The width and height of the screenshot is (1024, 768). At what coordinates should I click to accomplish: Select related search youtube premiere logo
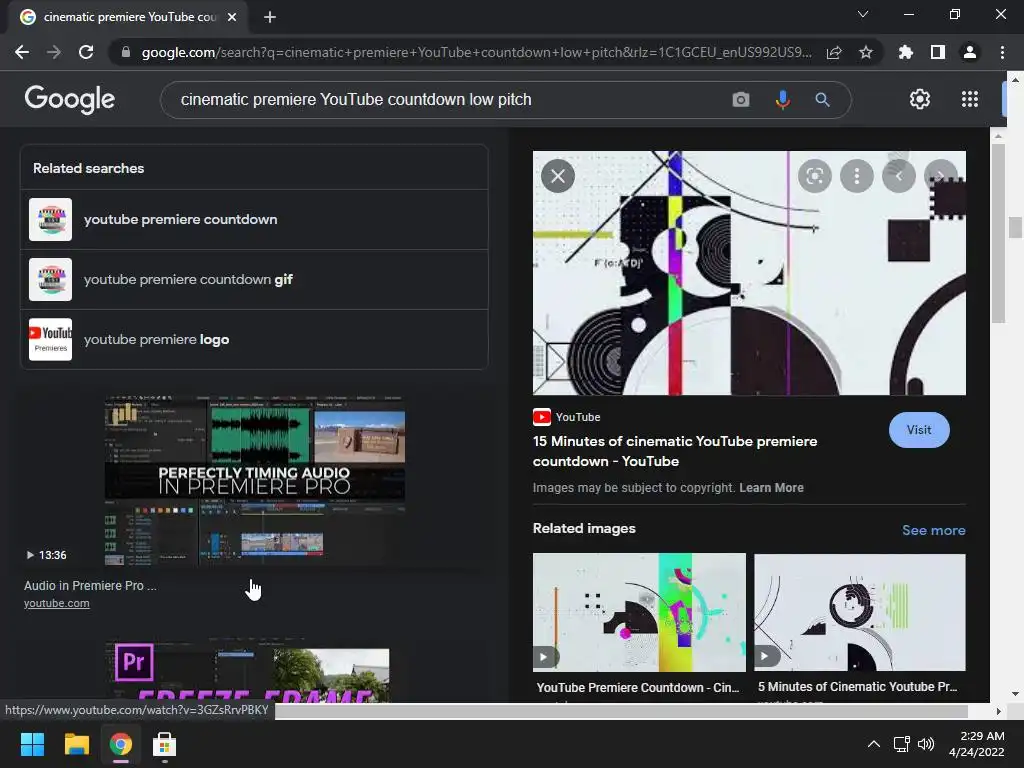pos(255,340)
